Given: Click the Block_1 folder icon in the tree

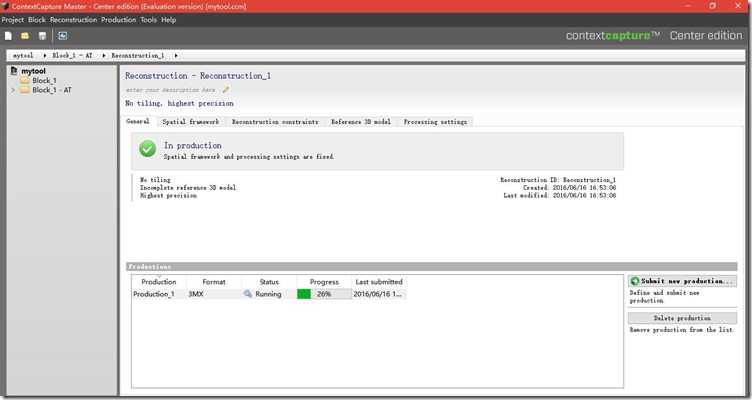Looking at the screenshot, I should 25,81.
